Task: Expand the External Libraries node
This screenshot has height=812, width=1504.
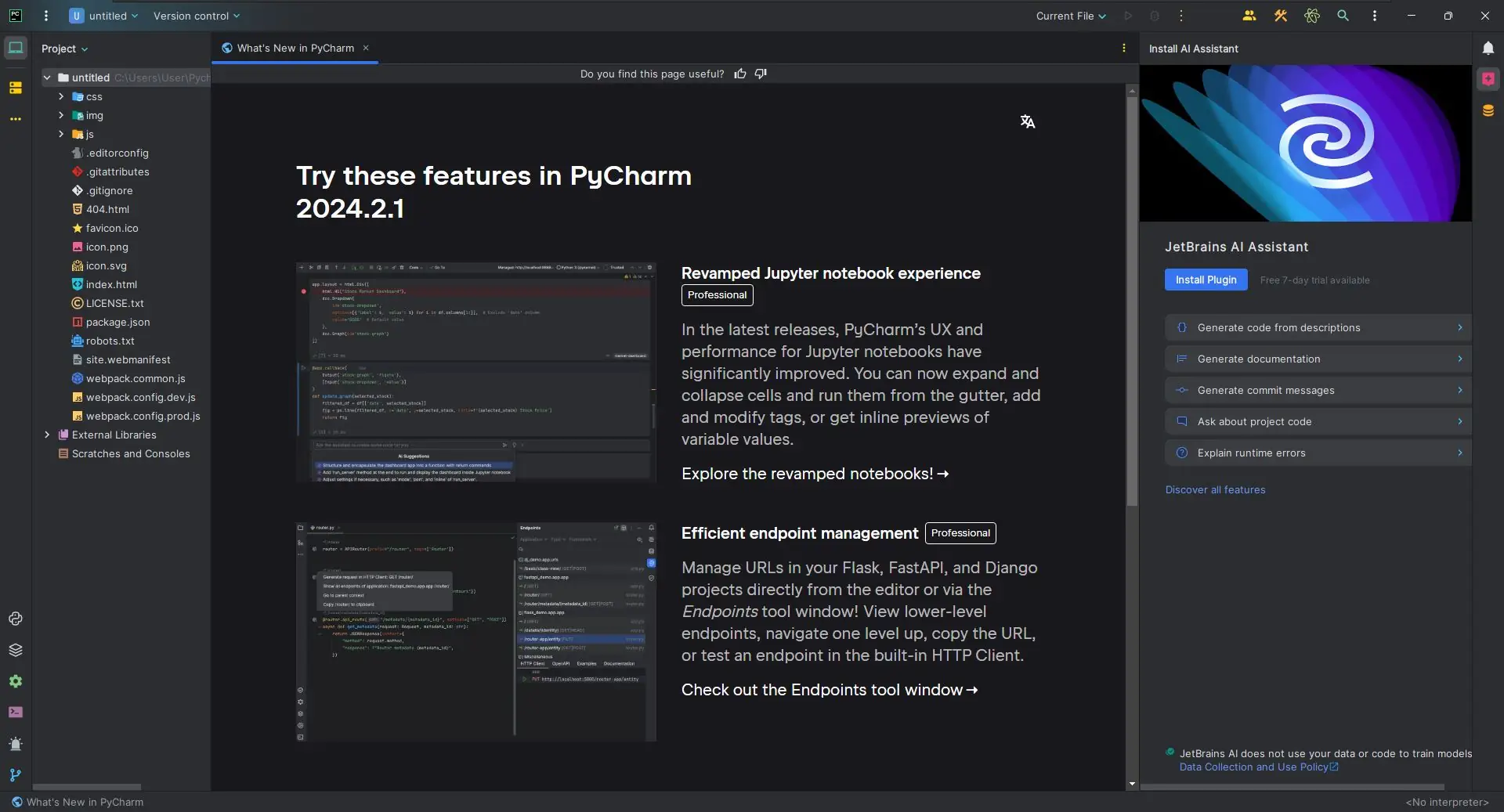Action: click(x=47, y=435)
